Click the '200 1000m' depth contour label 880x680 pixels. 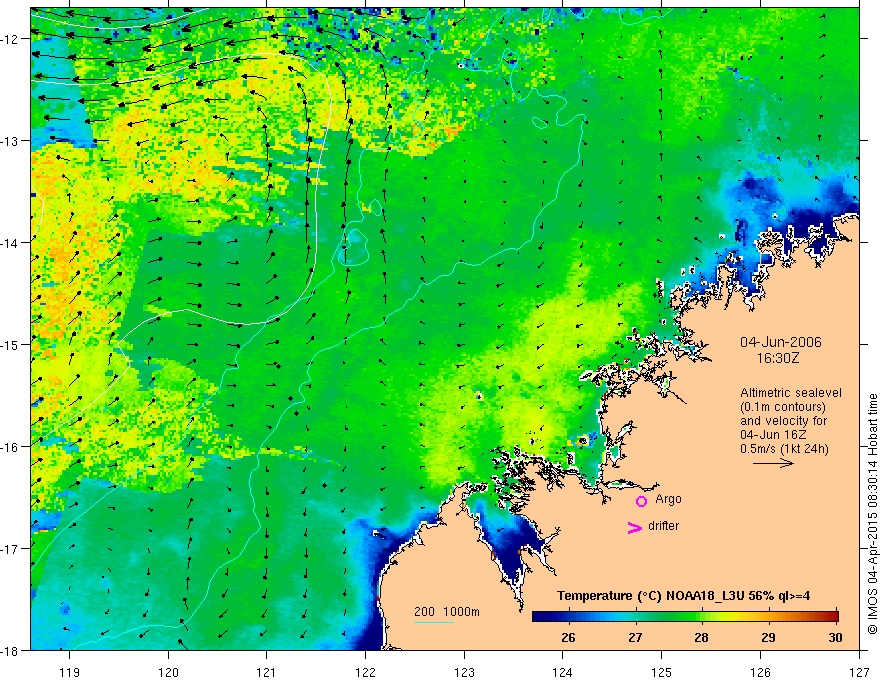[x=447, y=612]
